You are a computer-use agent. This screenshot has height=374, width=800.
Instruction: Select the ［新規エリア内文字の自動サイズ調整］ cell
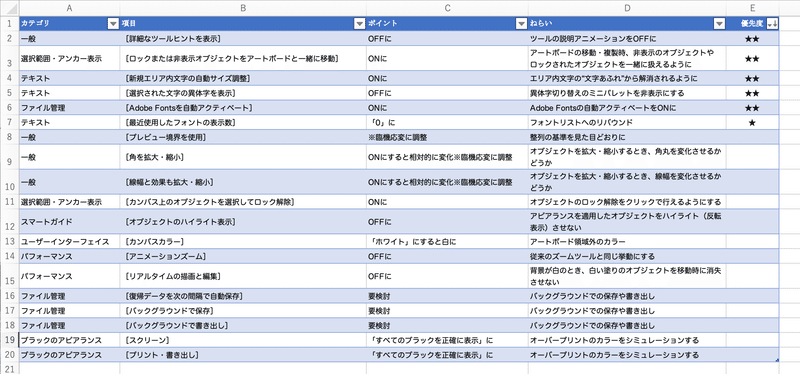pyautogui.click(x=243, y=78)
